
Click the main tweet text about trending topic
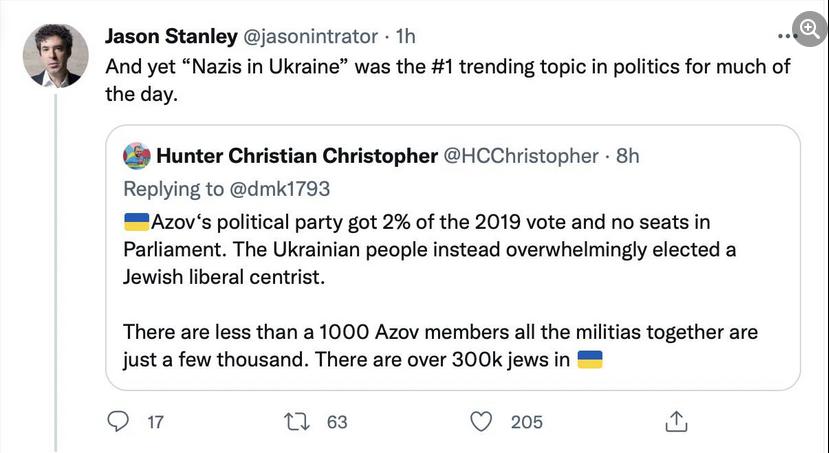pos(447,80)
